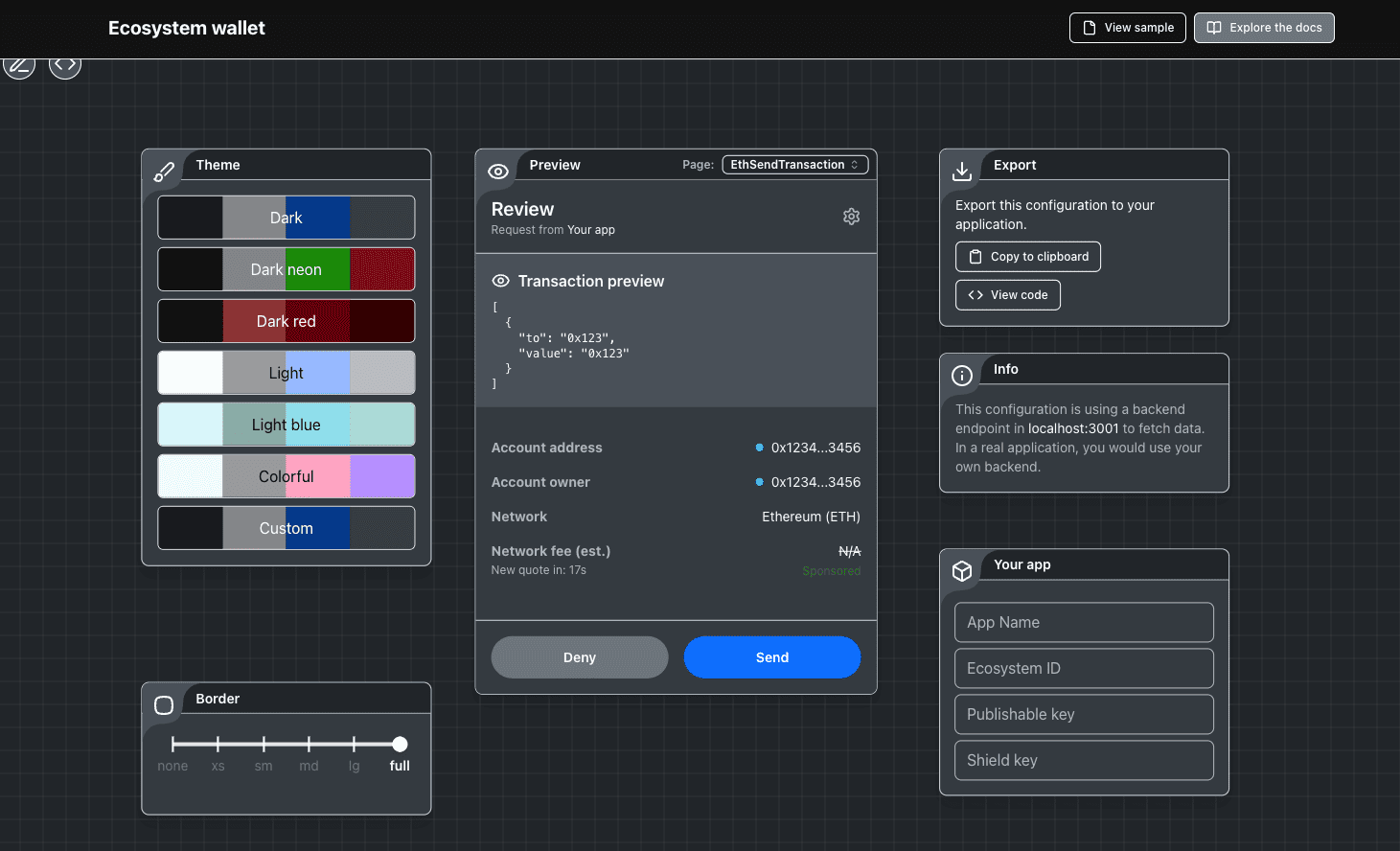Choose the Custom theme preset
The width and height of the screenshot is (1400, 851).
pos(286,528)
